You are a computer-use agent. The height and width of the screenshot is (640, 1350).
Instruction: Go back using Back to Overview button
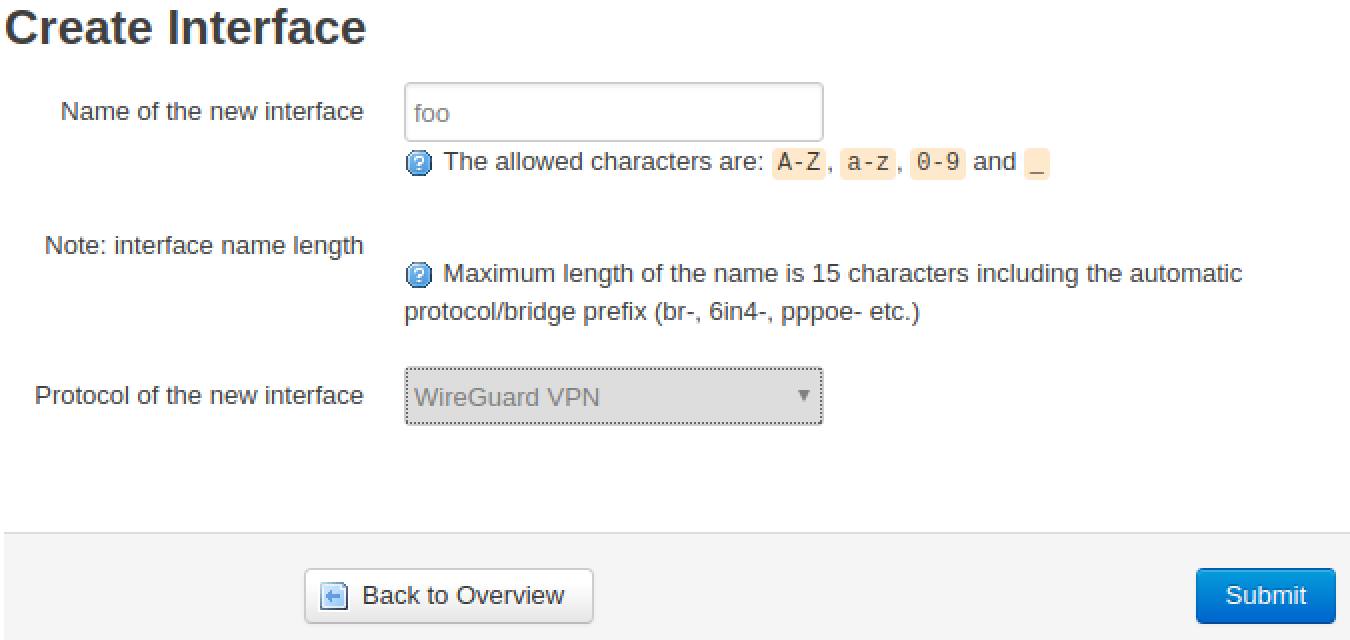448,596
